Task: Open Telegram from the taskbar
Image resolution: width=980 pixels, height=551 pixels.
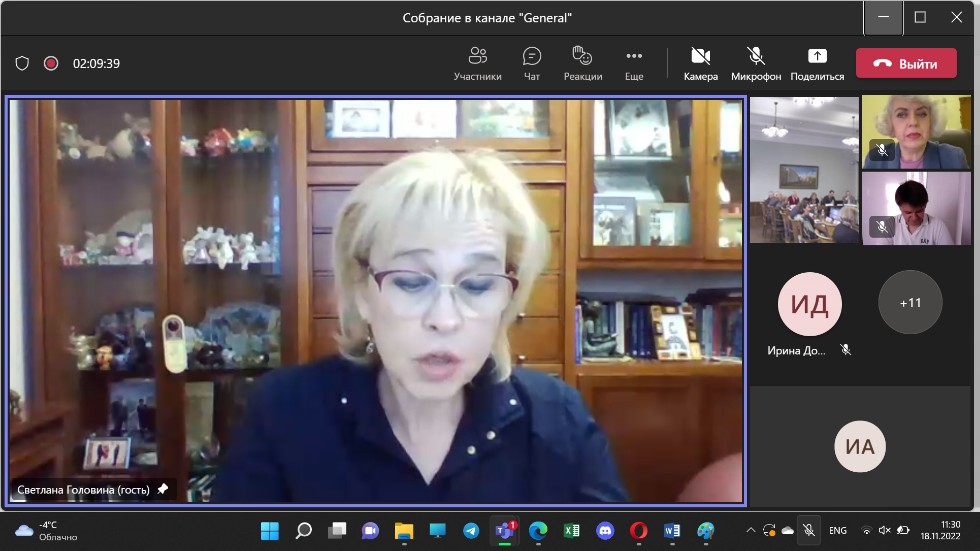Action: click(x=471, y=530)
